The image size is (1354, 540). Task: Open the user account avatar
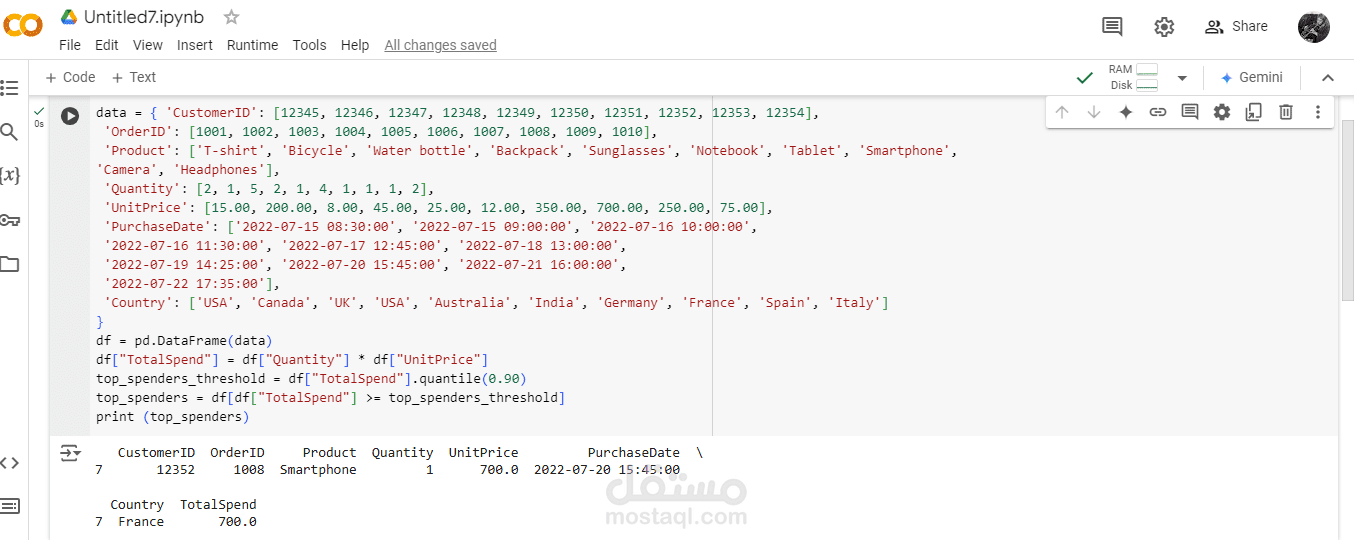point(1313,27)
